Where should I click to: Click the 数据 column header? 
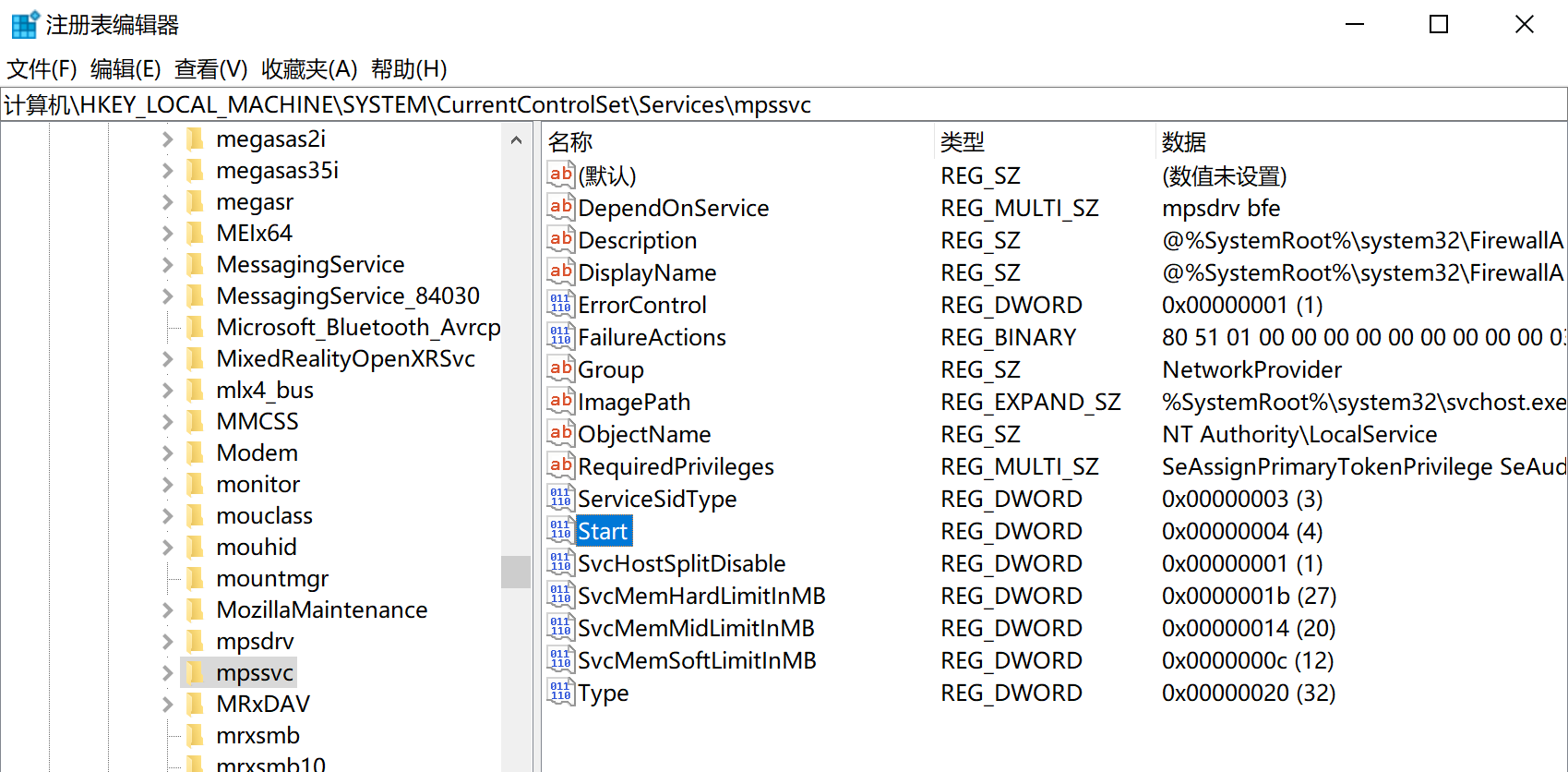(1362, 141)
